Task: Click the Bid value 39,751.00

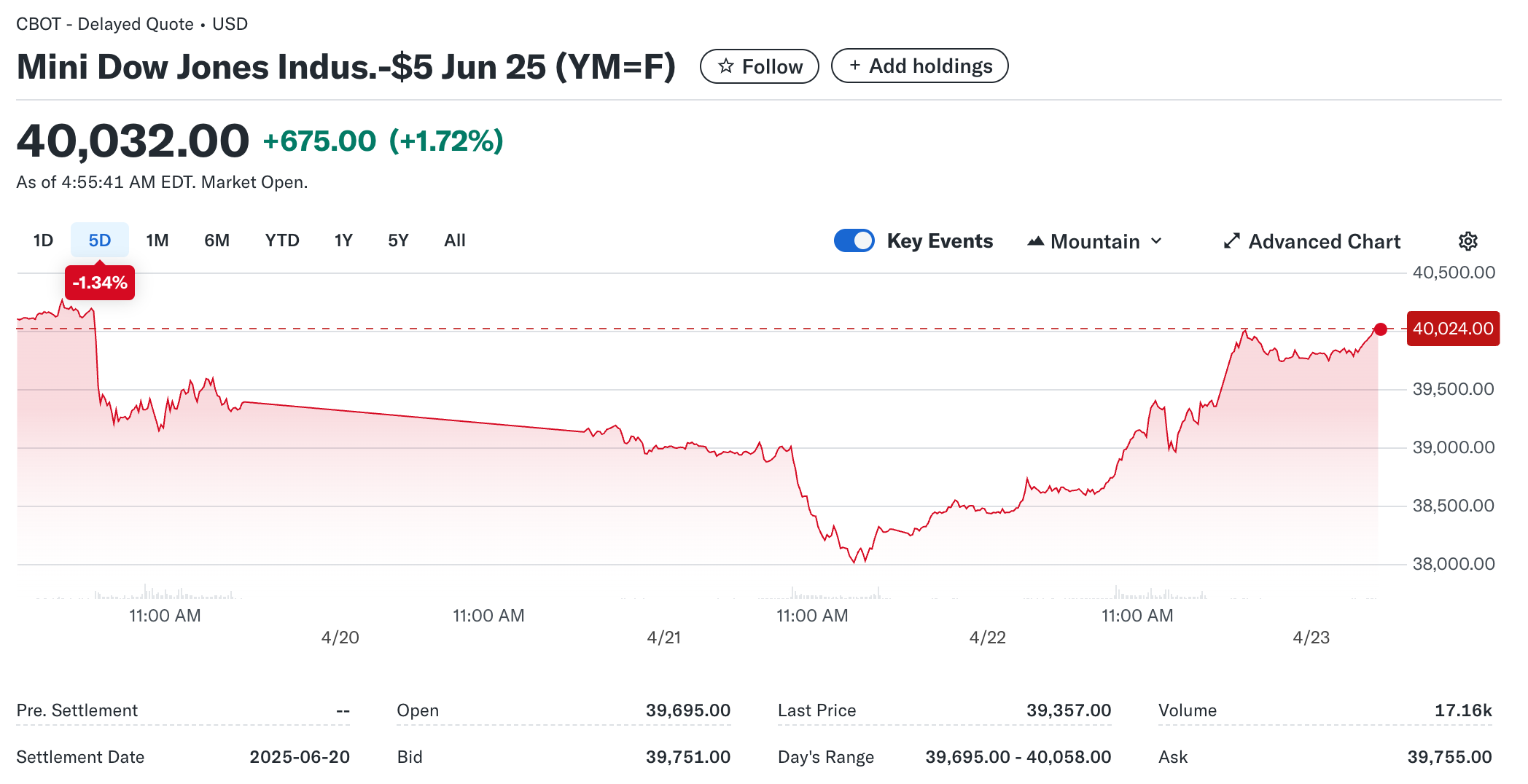Action: click(x=687, y=757)
